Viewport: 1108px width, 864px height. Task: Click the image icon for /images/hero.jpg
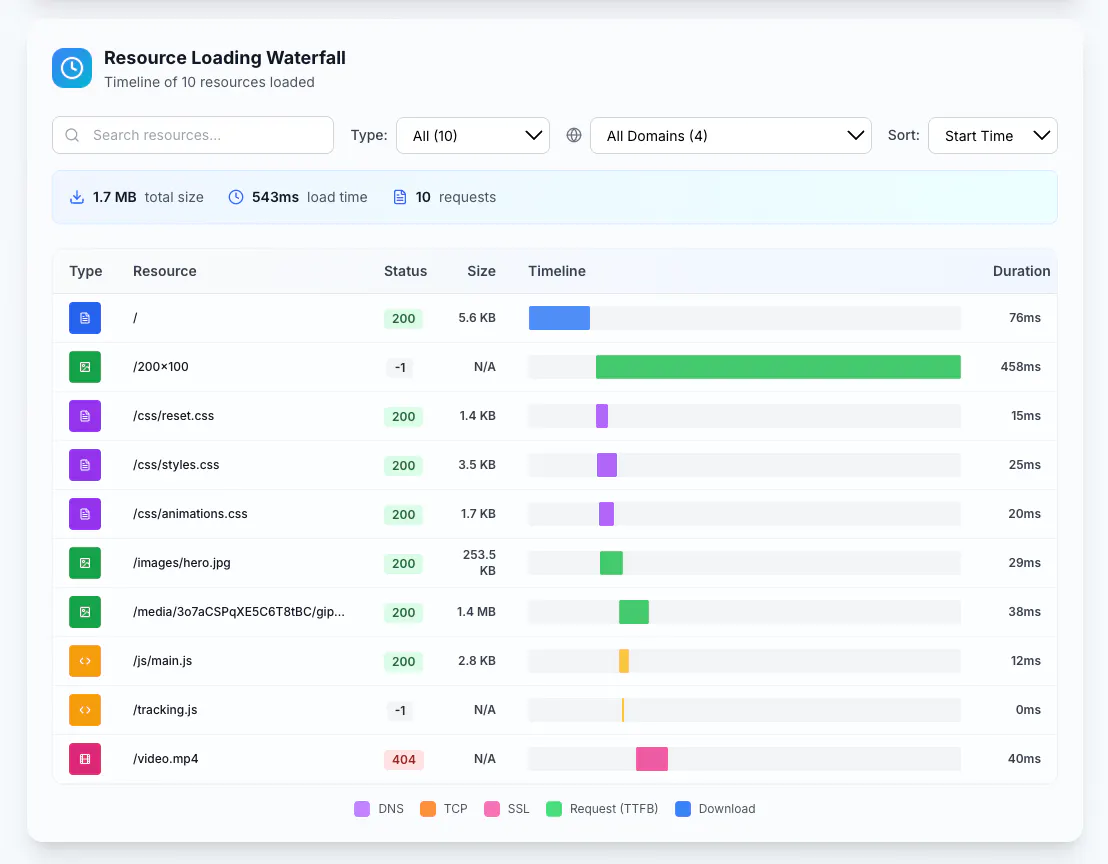[x=85, y=563]
